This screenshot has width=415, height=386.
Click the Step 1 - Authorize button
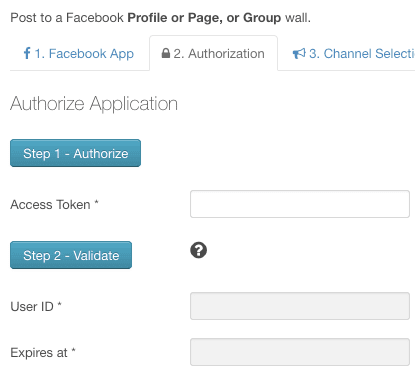(75, 153)
